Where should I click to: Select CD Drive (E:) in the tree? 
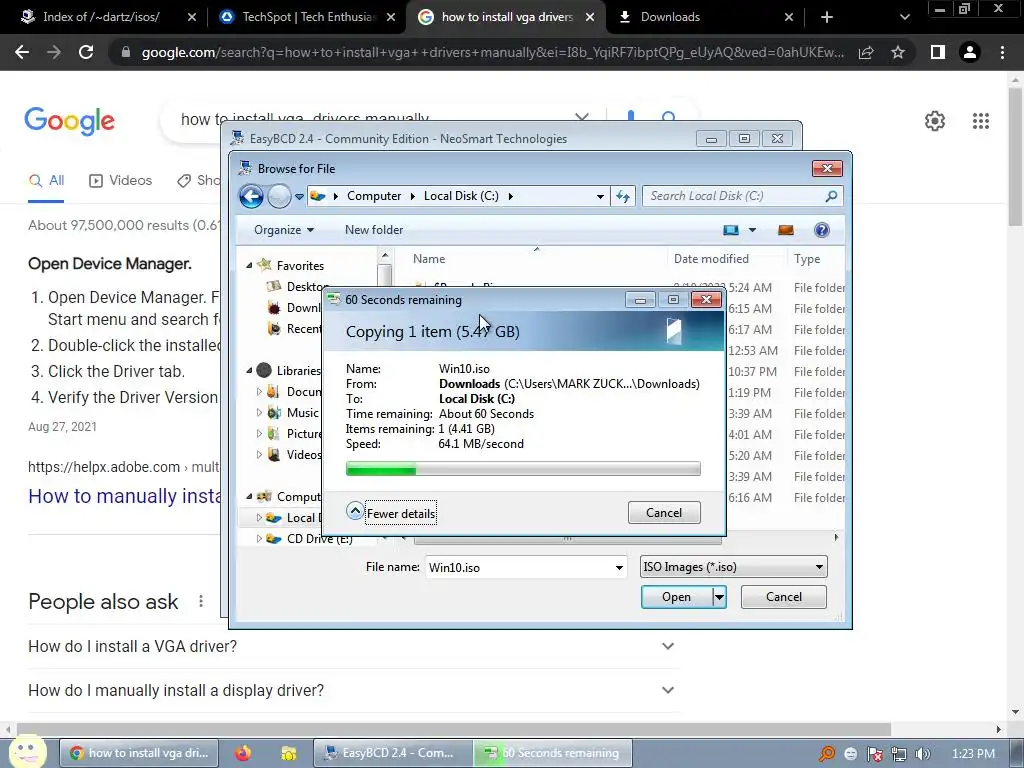coord(319,539)
